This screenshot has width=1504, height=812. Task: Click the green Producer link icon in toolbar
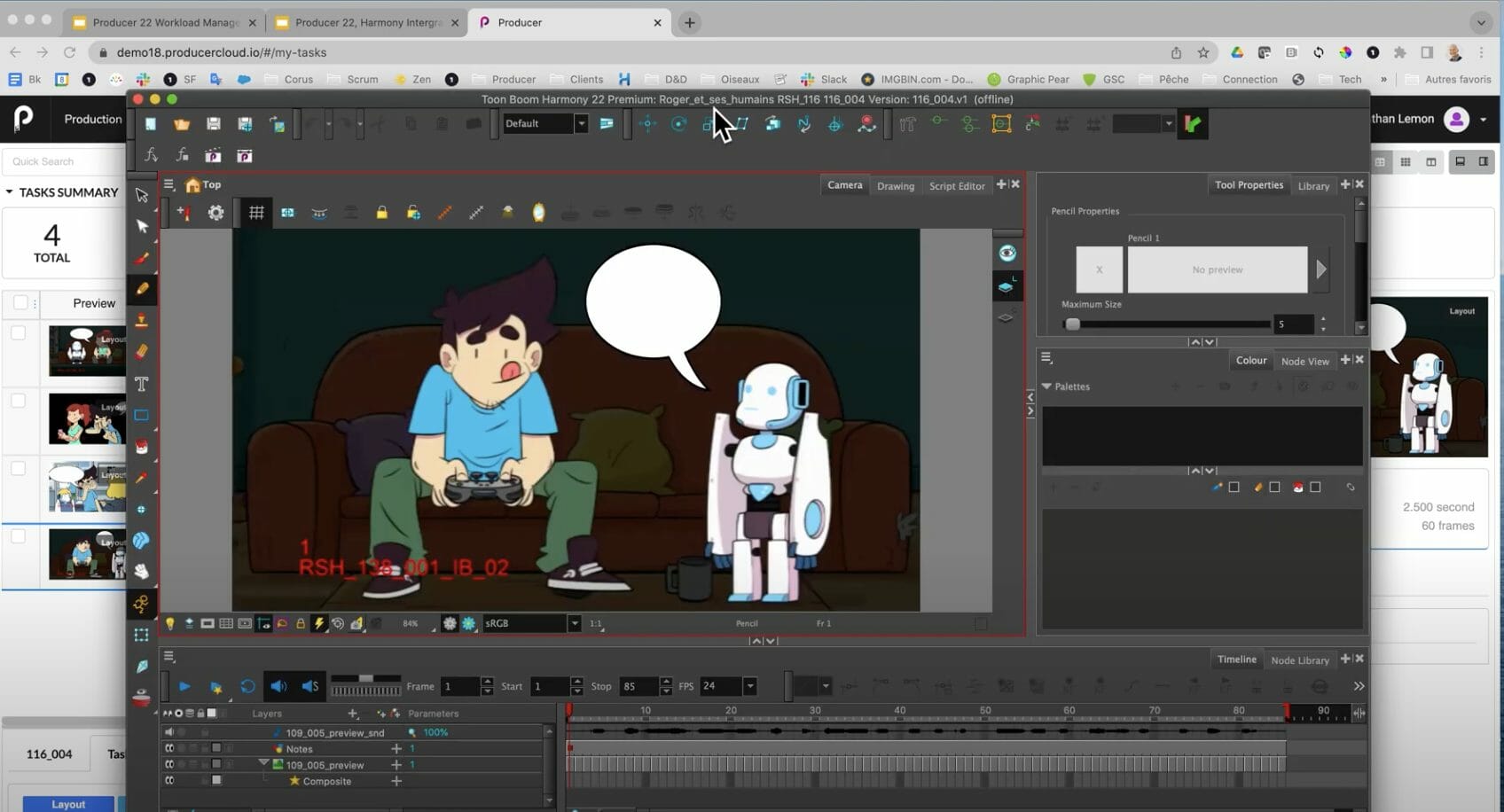point(1193,124)
